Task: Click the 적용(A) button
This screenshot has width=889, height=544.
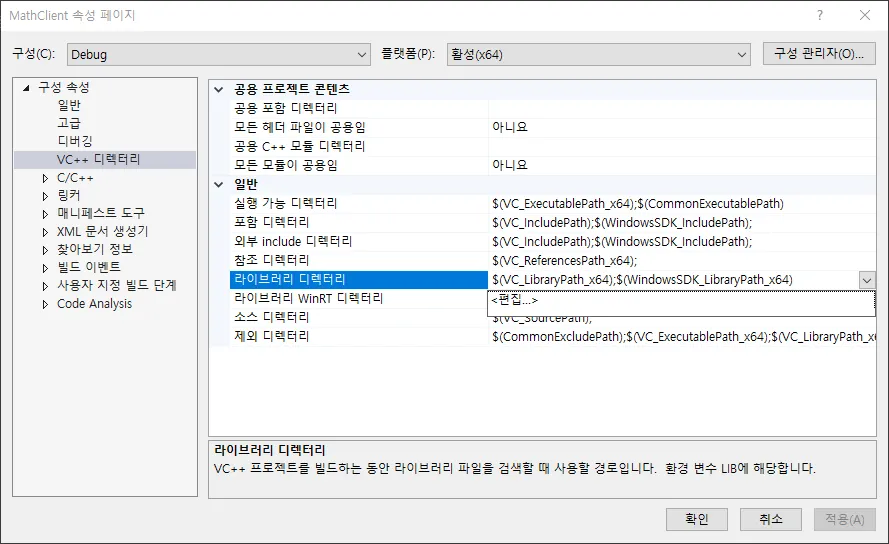Action: [x=845, y=519]
